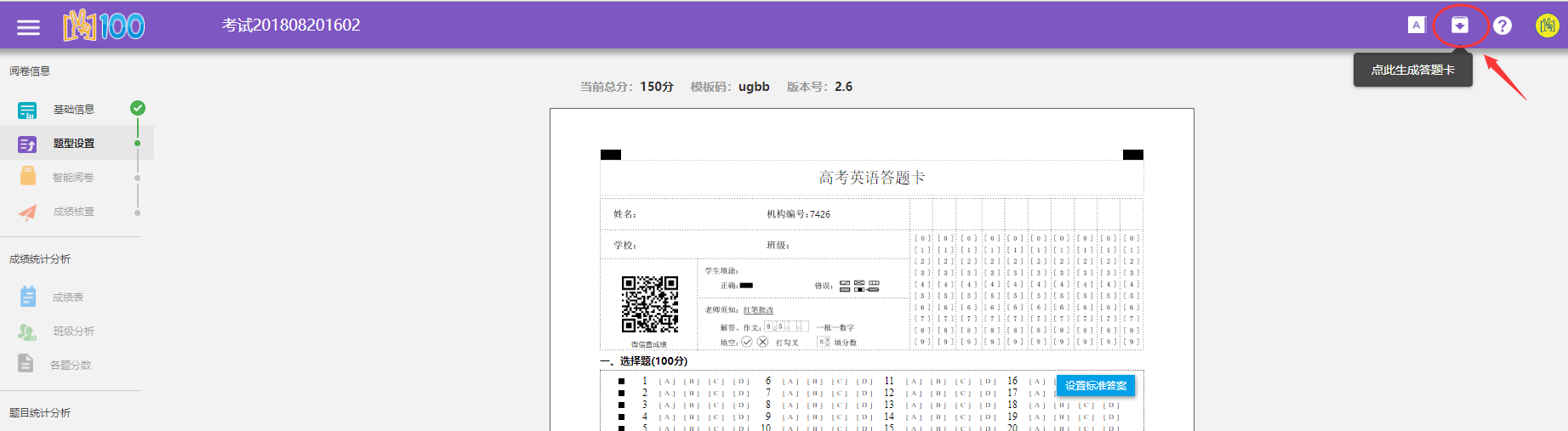Click the 成绩表 clipboard icon

[28, 297]
